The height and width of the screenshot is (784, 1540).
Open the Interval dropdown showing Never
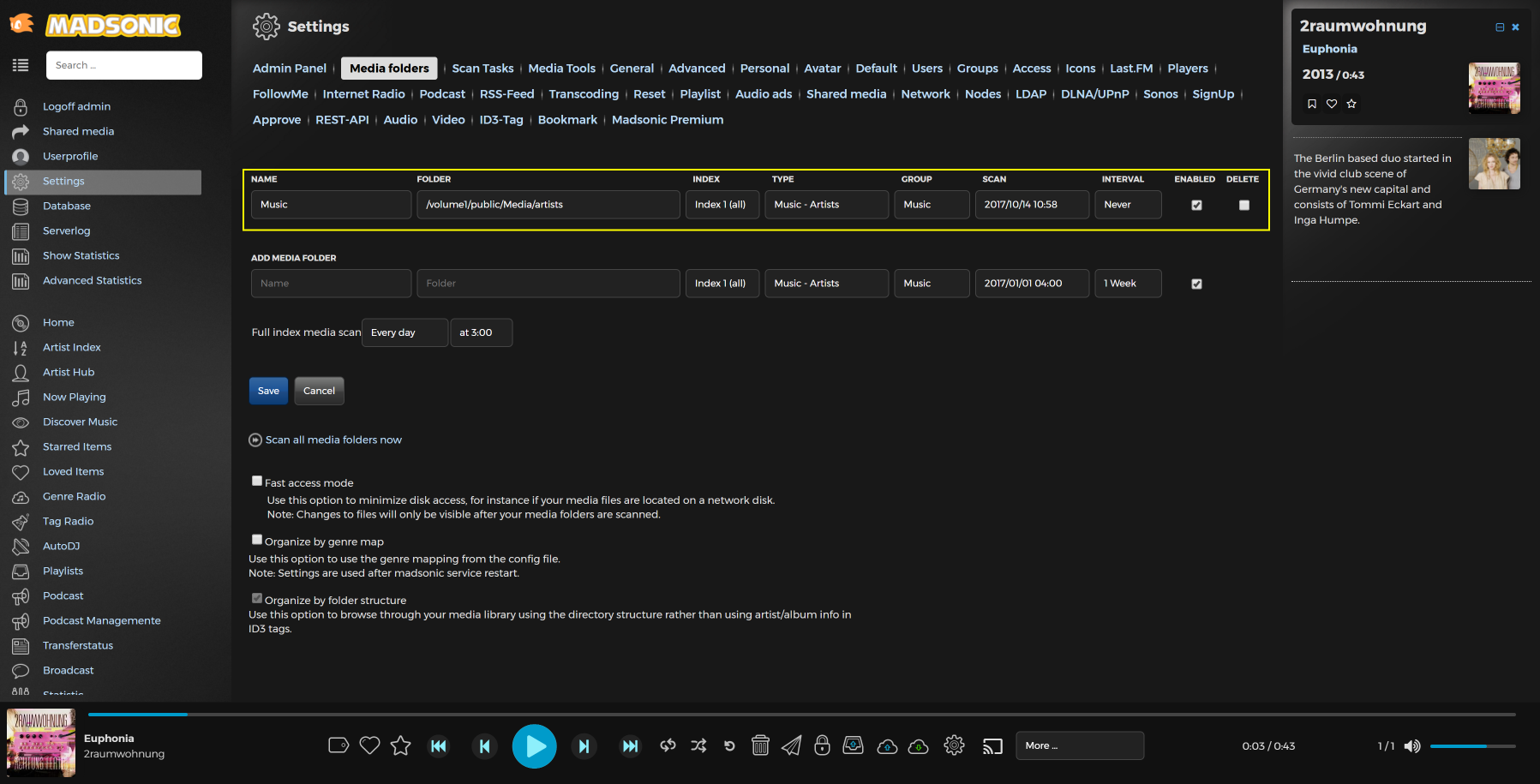(x=1128, y=205)
